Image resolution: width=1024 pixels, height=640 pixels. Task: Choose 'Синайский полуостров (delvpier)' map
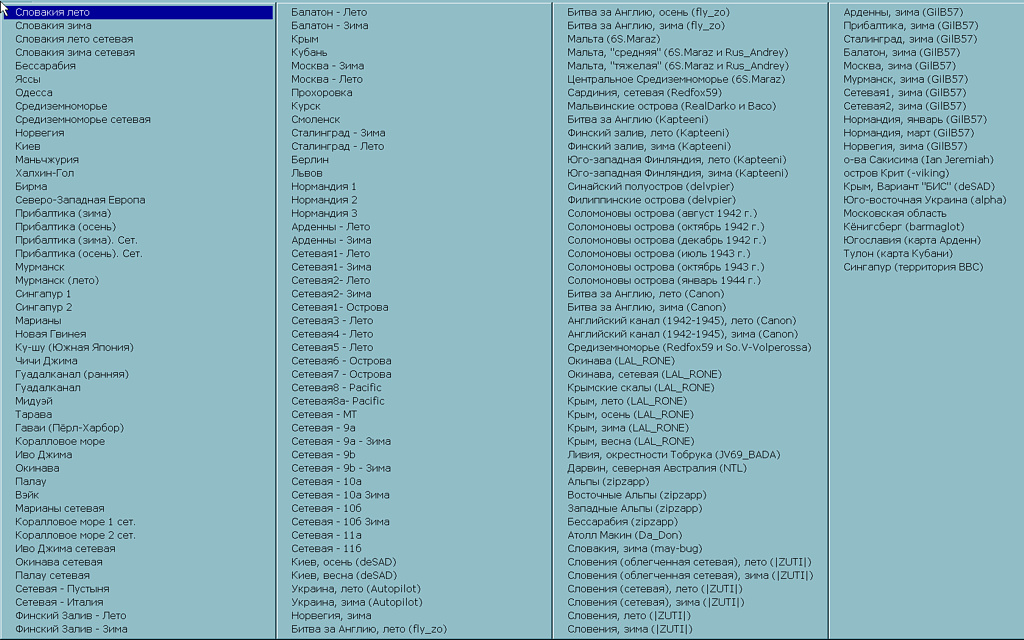point(650,186)
